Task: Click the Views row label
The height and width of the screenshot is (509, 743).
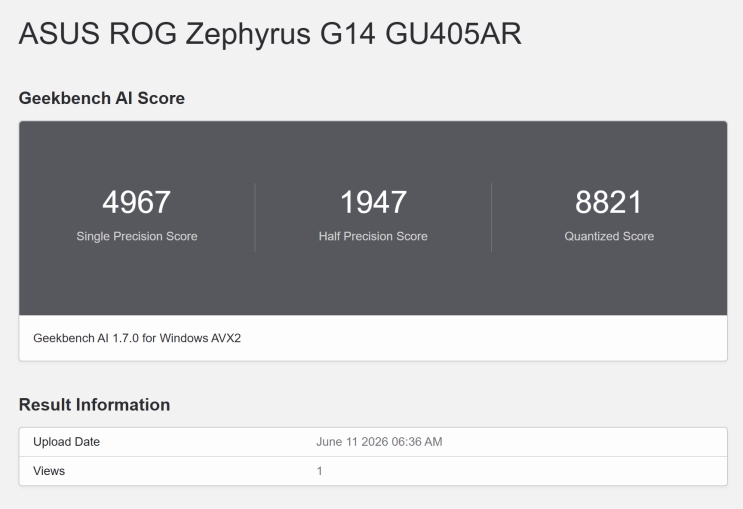Action: pyautogui.click(x=49, y=471)
